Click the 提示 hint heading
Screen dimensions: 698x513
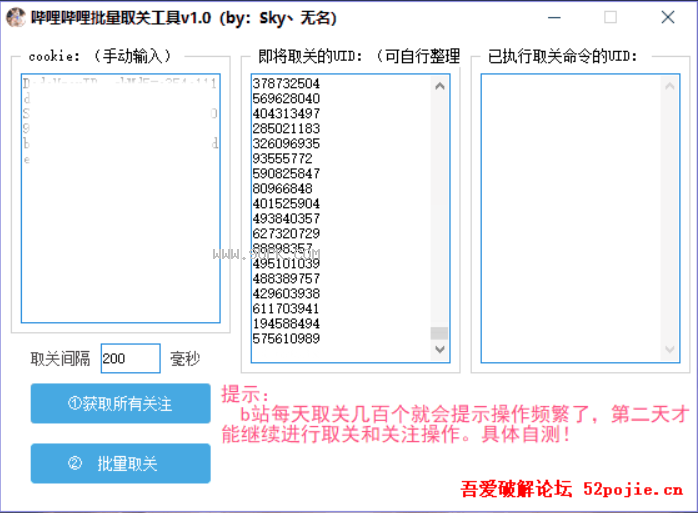click(245, 394)
